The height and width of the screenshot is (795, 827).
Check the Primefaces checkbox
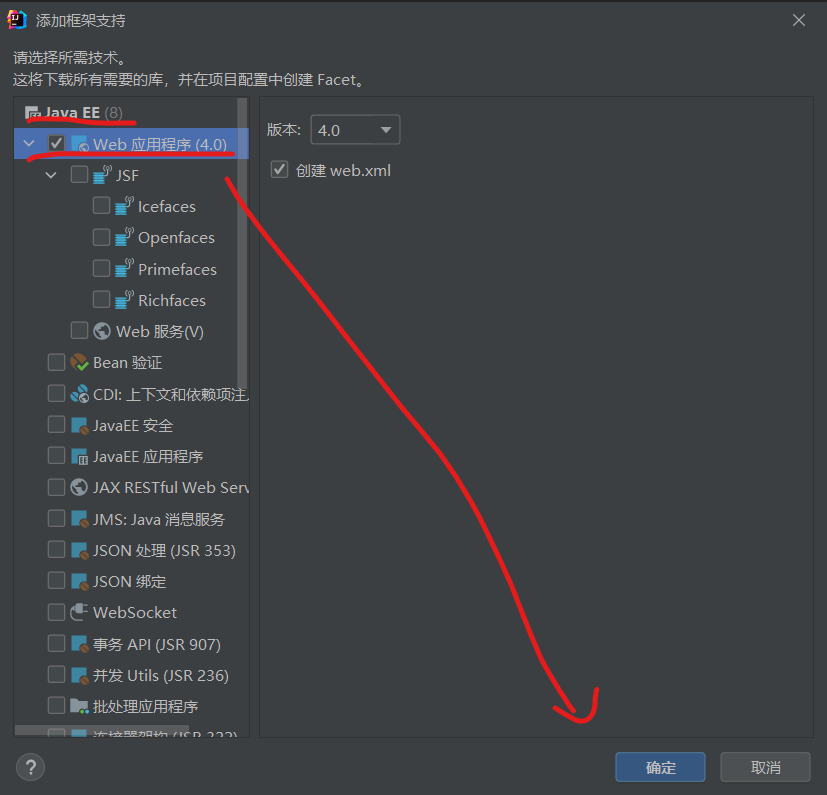point(101,269)
